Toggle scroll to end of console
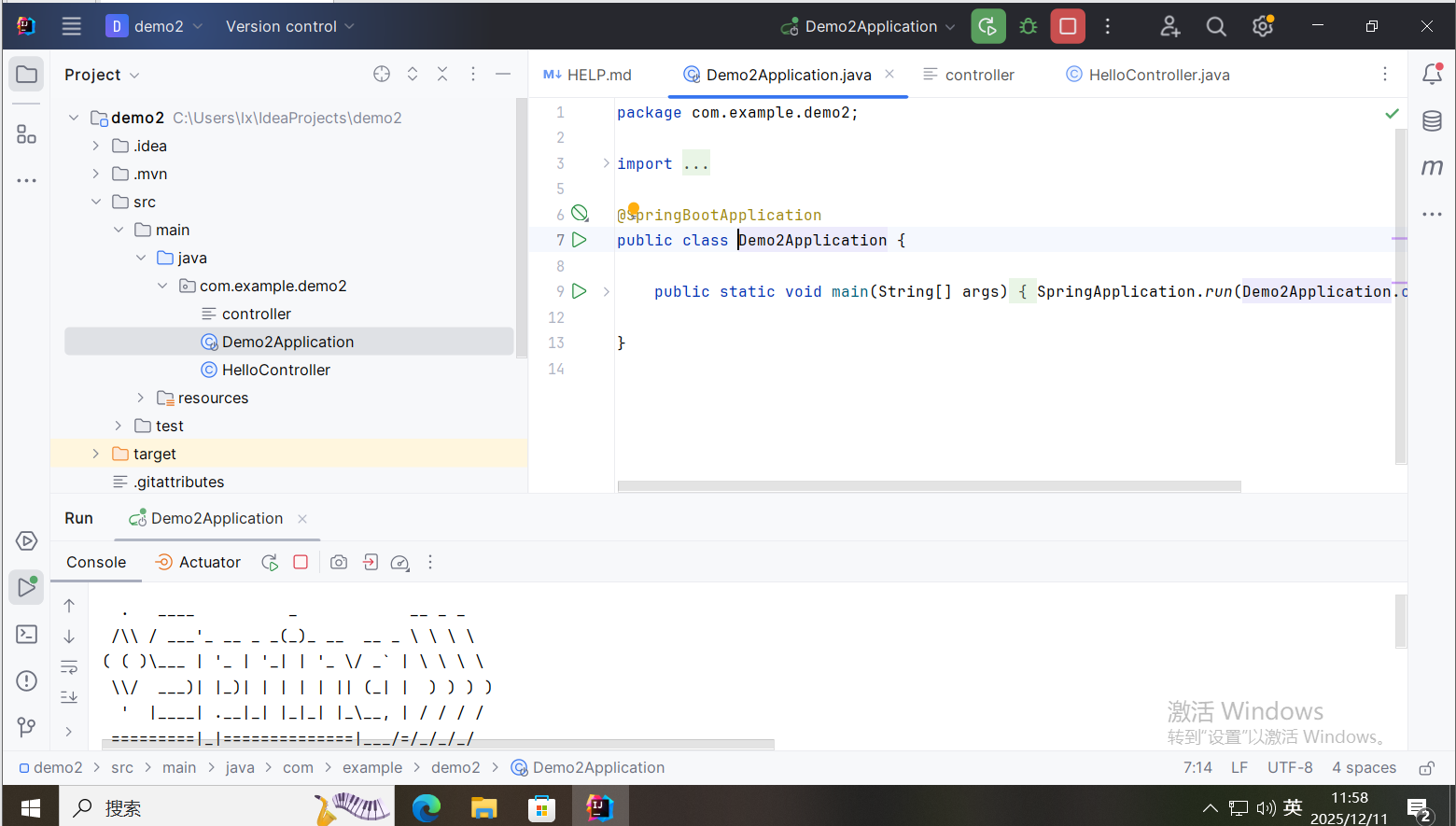Viewport: 1456px width, 826px height. [x=69, y=697]
